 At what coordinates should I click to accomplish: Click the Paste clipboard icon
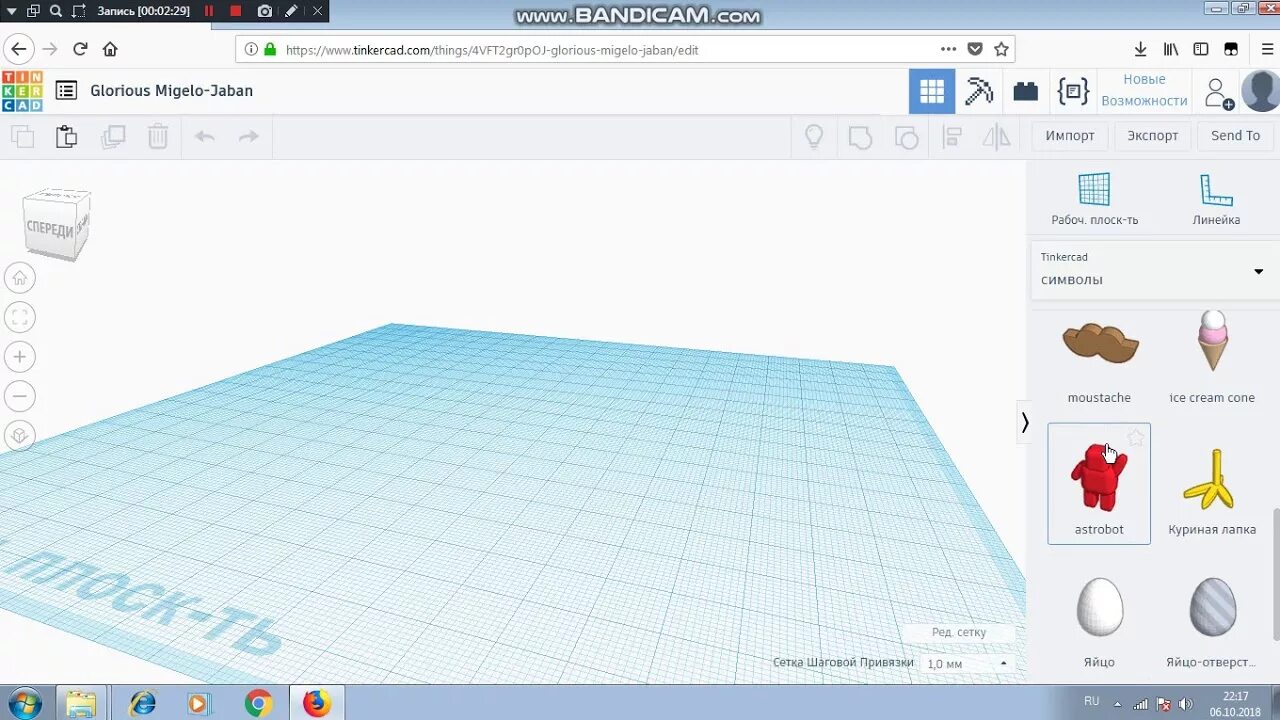point(66,137)
